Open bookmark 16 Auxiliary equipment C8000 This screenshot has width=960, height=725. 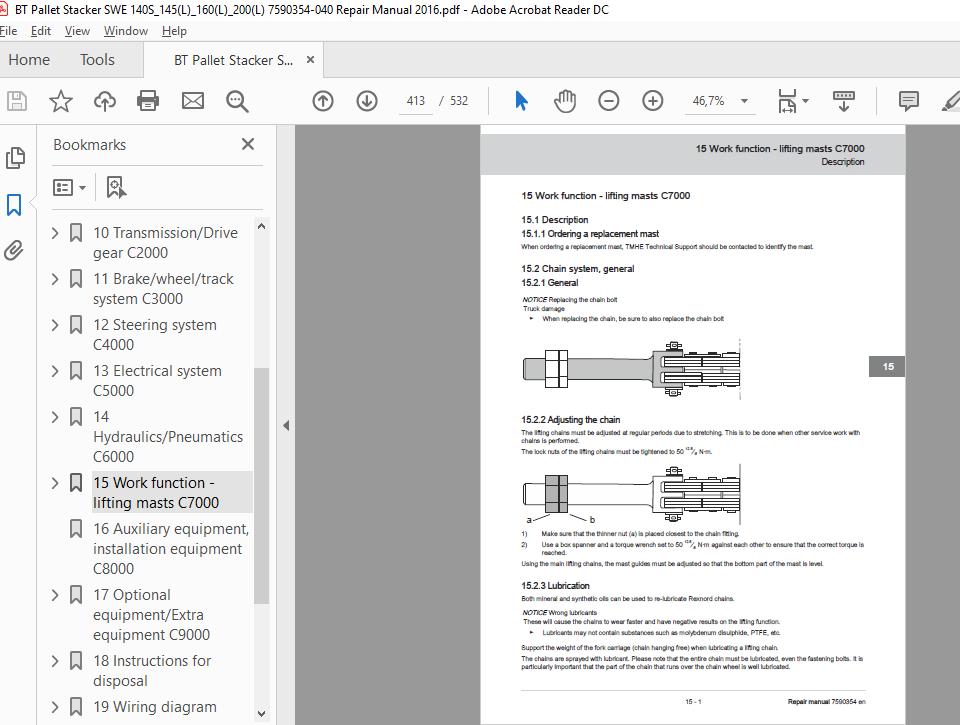(171, 549)
